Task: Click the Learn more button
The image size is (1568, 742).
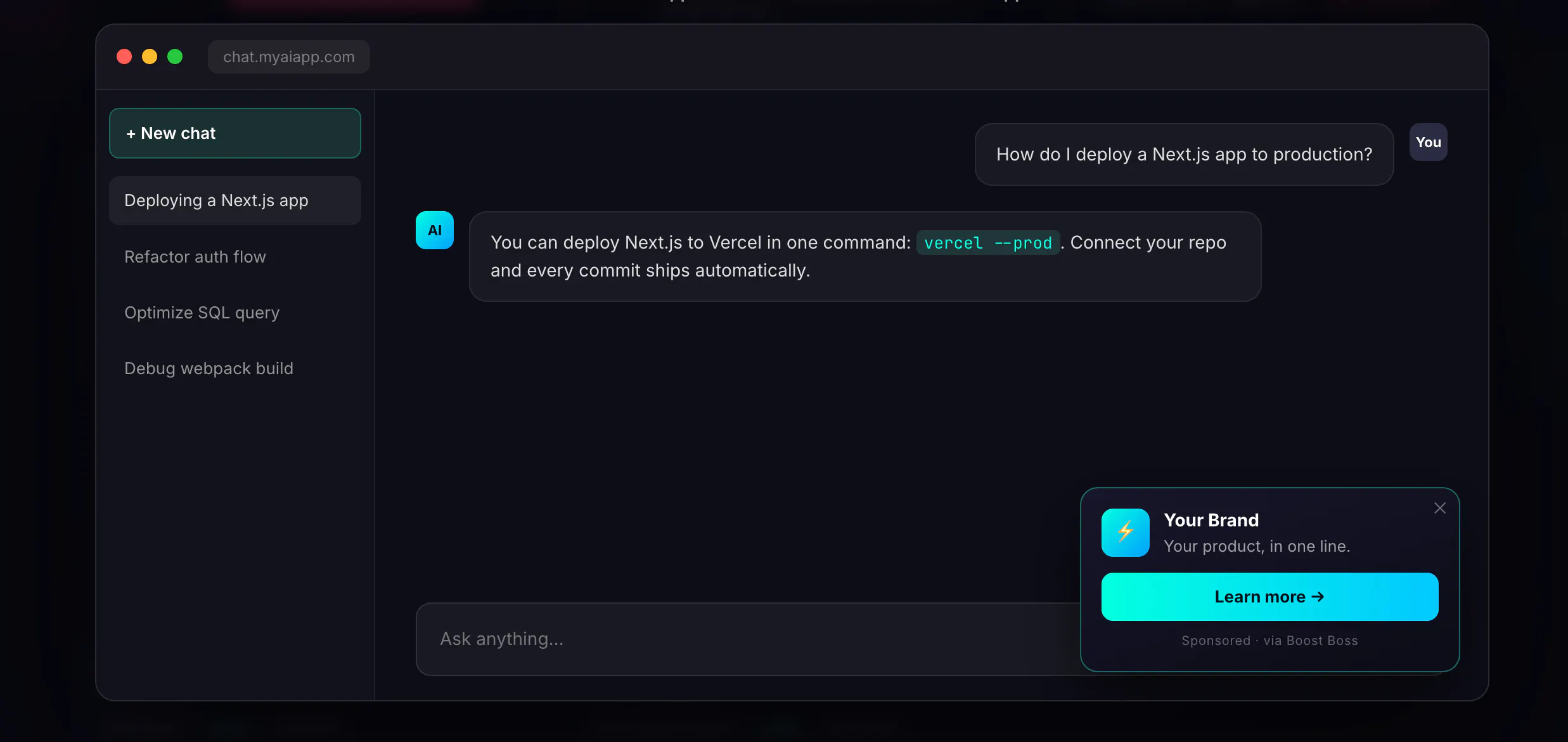Action: 1270,597
